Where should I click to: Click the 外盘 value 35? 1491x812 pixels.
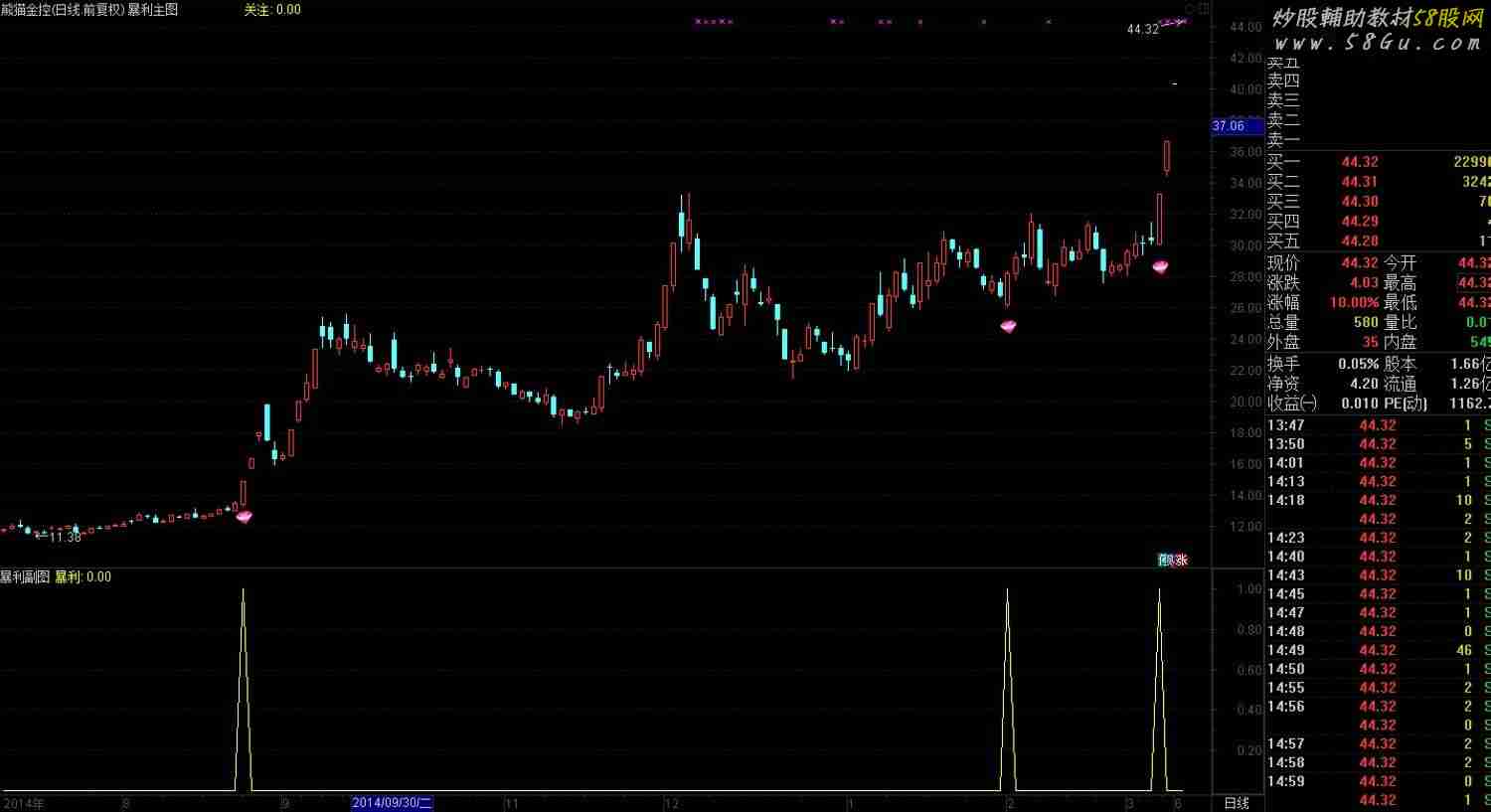(1371, 343)
